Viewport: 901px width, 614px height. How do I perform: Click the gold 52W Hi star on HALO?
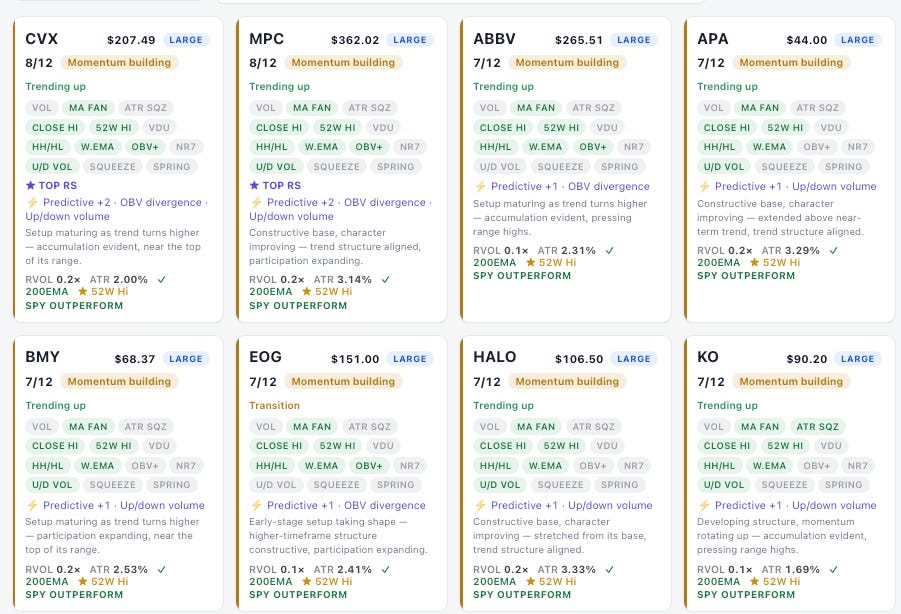pos(530,582)
